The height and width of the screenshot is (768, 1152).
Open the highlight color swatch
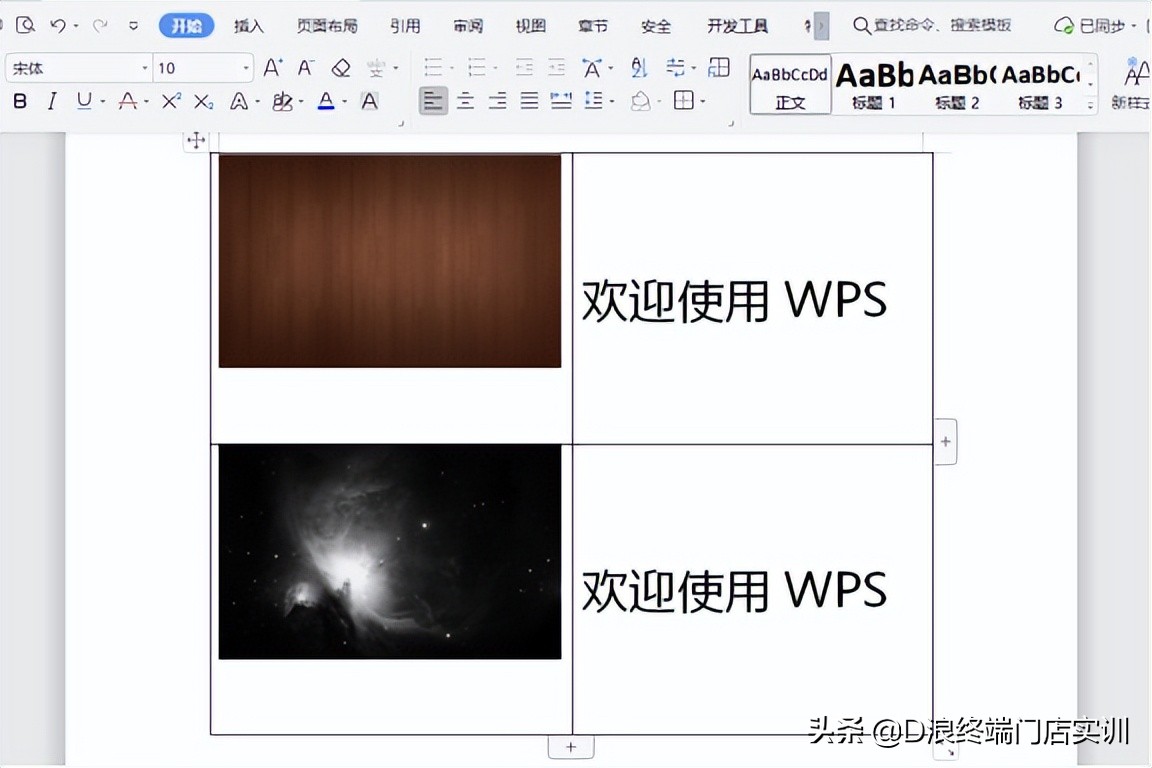pos(283,101)
